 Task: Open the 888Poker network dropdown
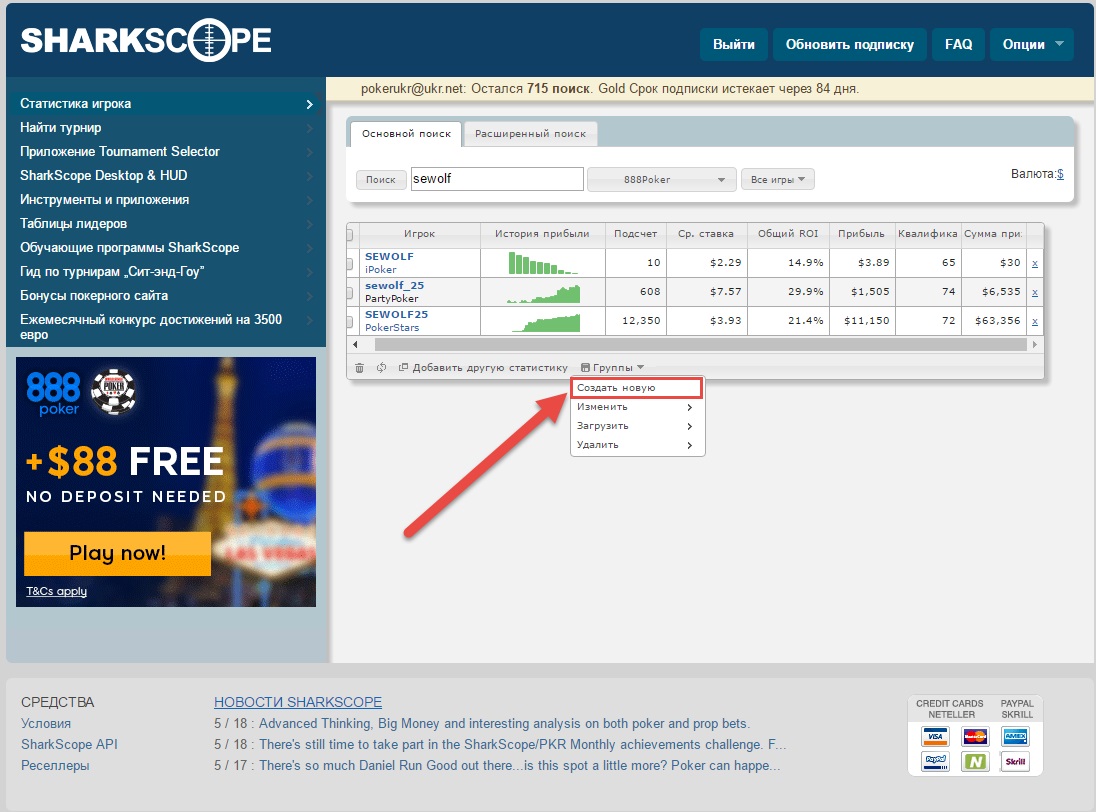click(661, 180)
